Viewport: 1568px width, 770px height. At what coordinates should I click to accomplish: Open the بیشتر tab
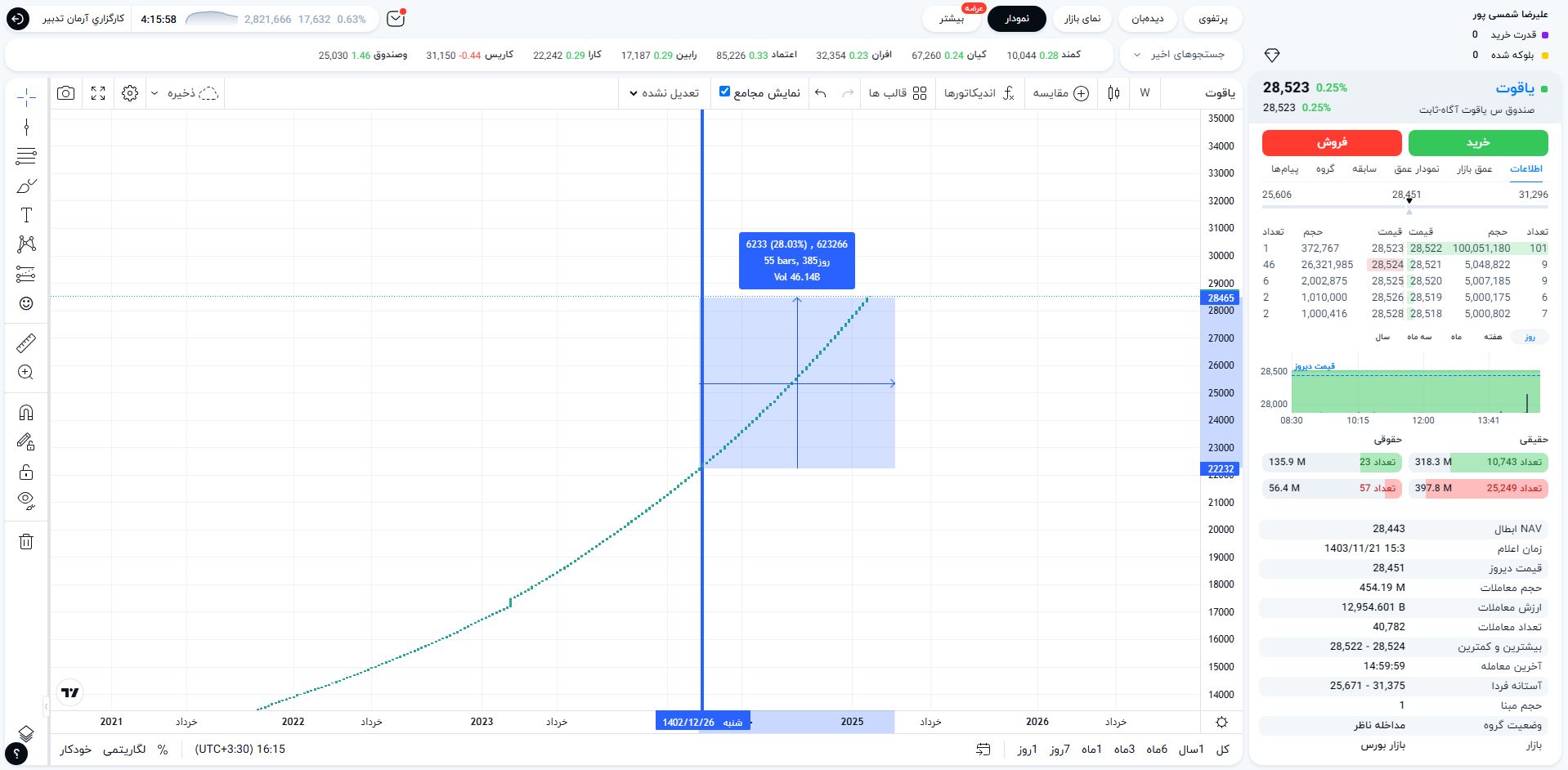pyautogui.click(x=952, y=18)
